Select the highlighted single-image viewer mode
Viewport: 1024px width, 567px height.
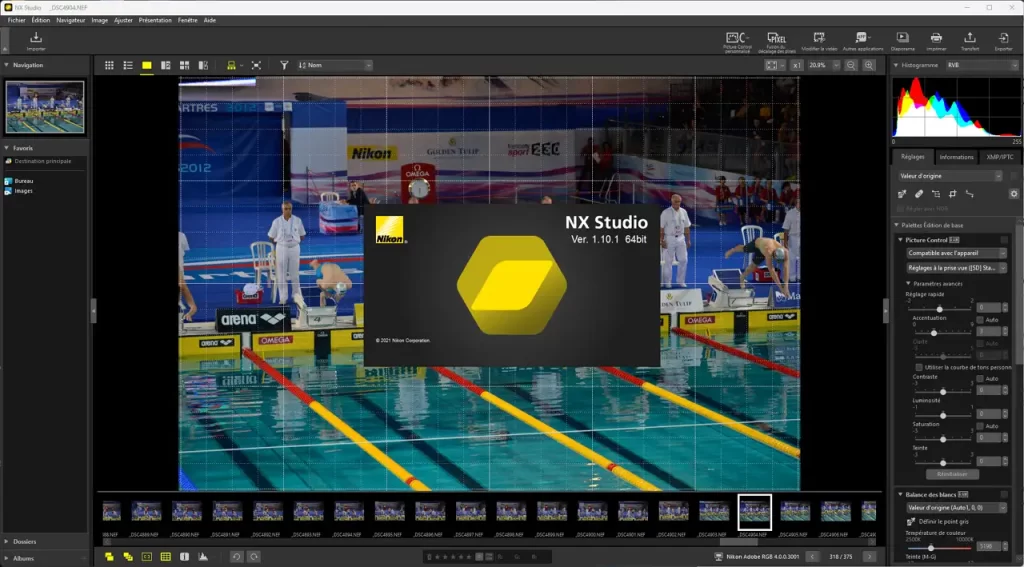pyautogui.click(x=147, y=65)
